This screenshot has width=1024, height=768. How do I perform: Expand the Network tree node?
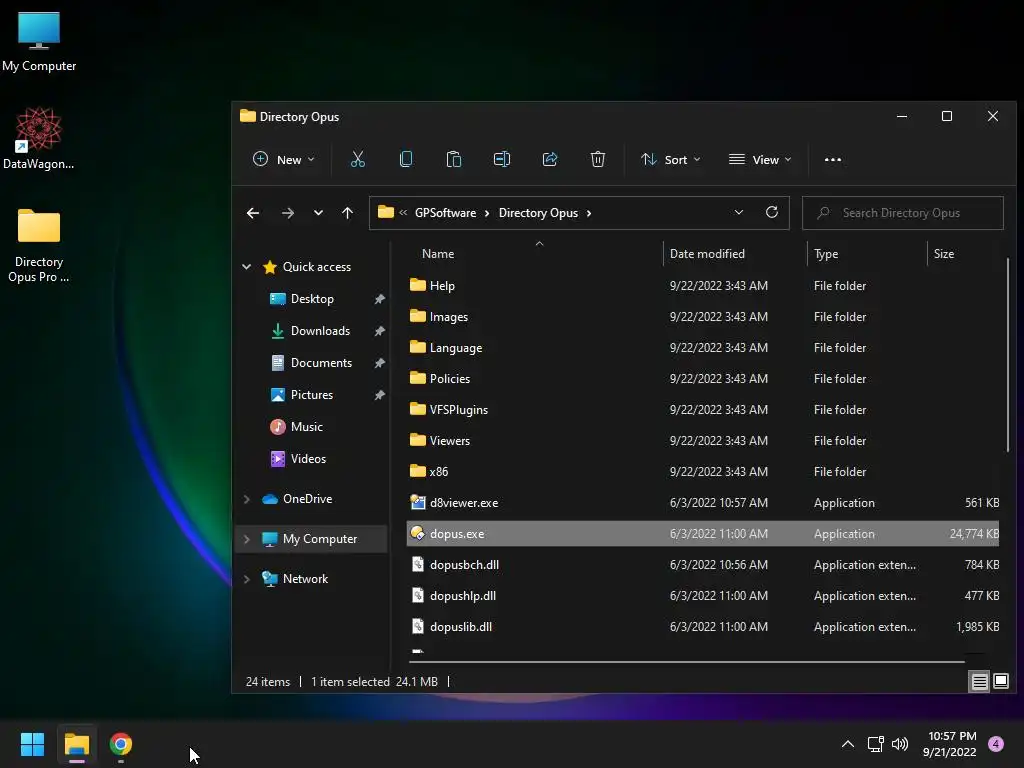[x=247, y=579]
